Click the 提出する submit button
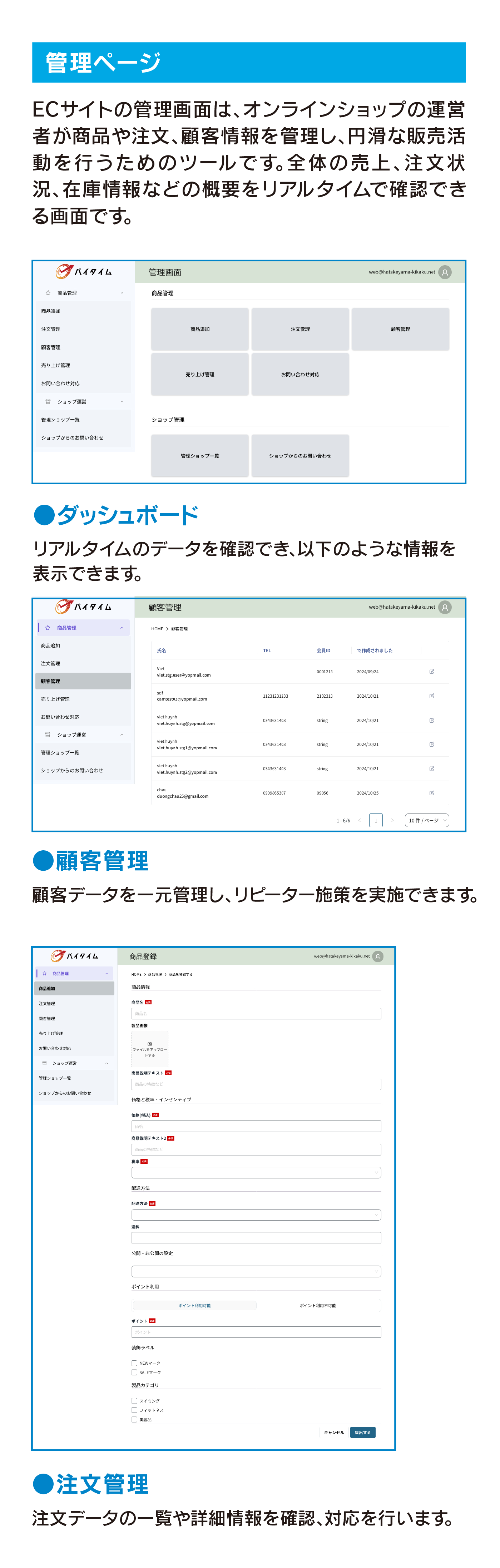The image size is (500, 1568). (x=362, y=1432)
